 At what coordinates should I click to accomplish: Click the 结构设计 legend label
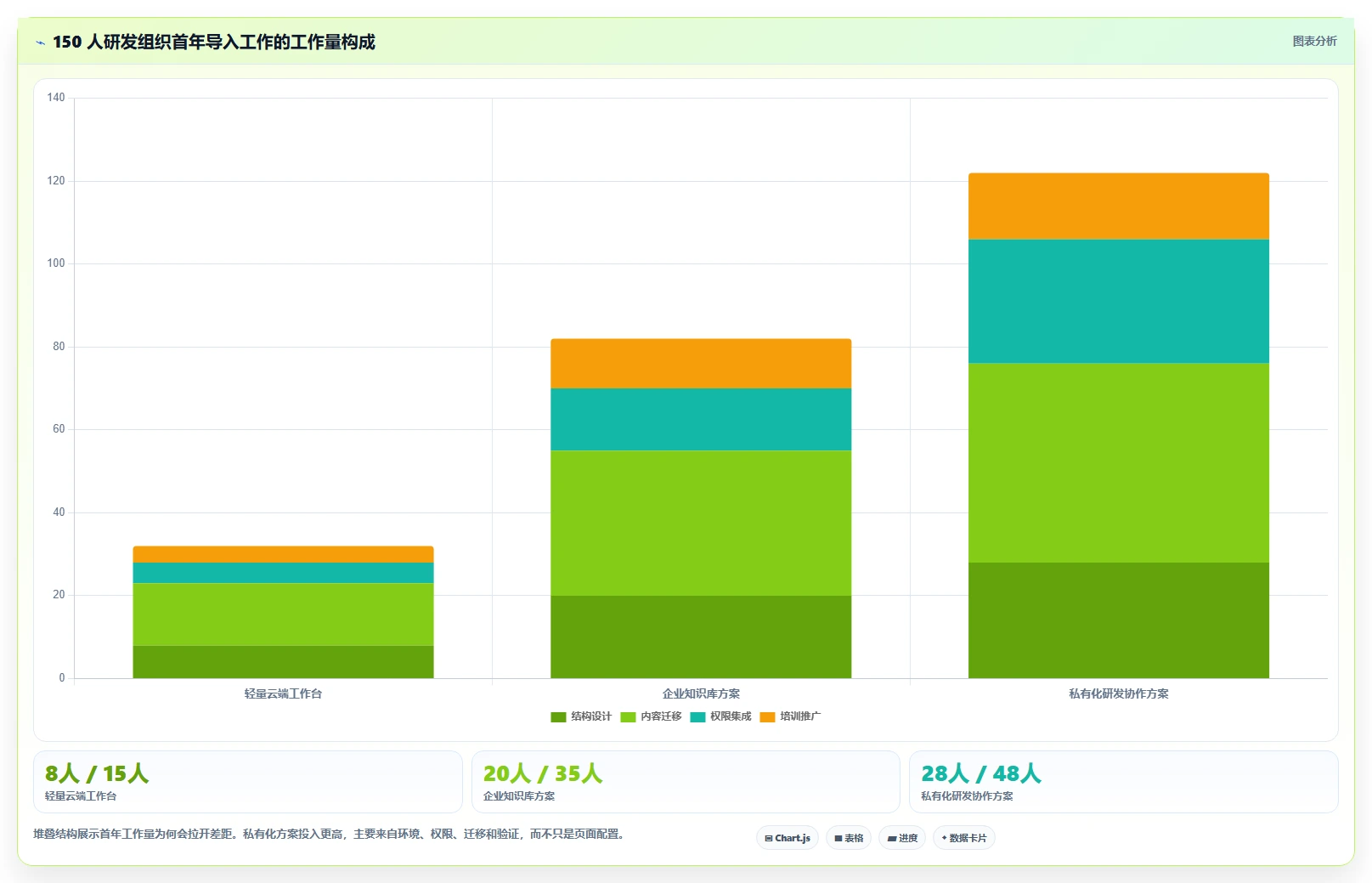pyautogui.click(x=591, y=716)
